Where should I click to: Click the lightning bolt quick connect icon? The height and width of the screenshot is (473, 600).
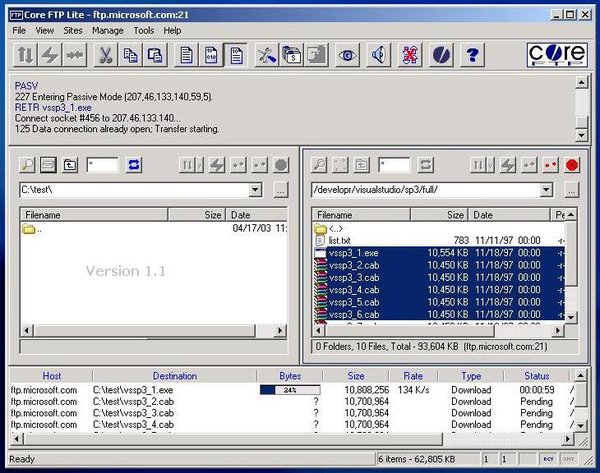(x=50, y=55)
